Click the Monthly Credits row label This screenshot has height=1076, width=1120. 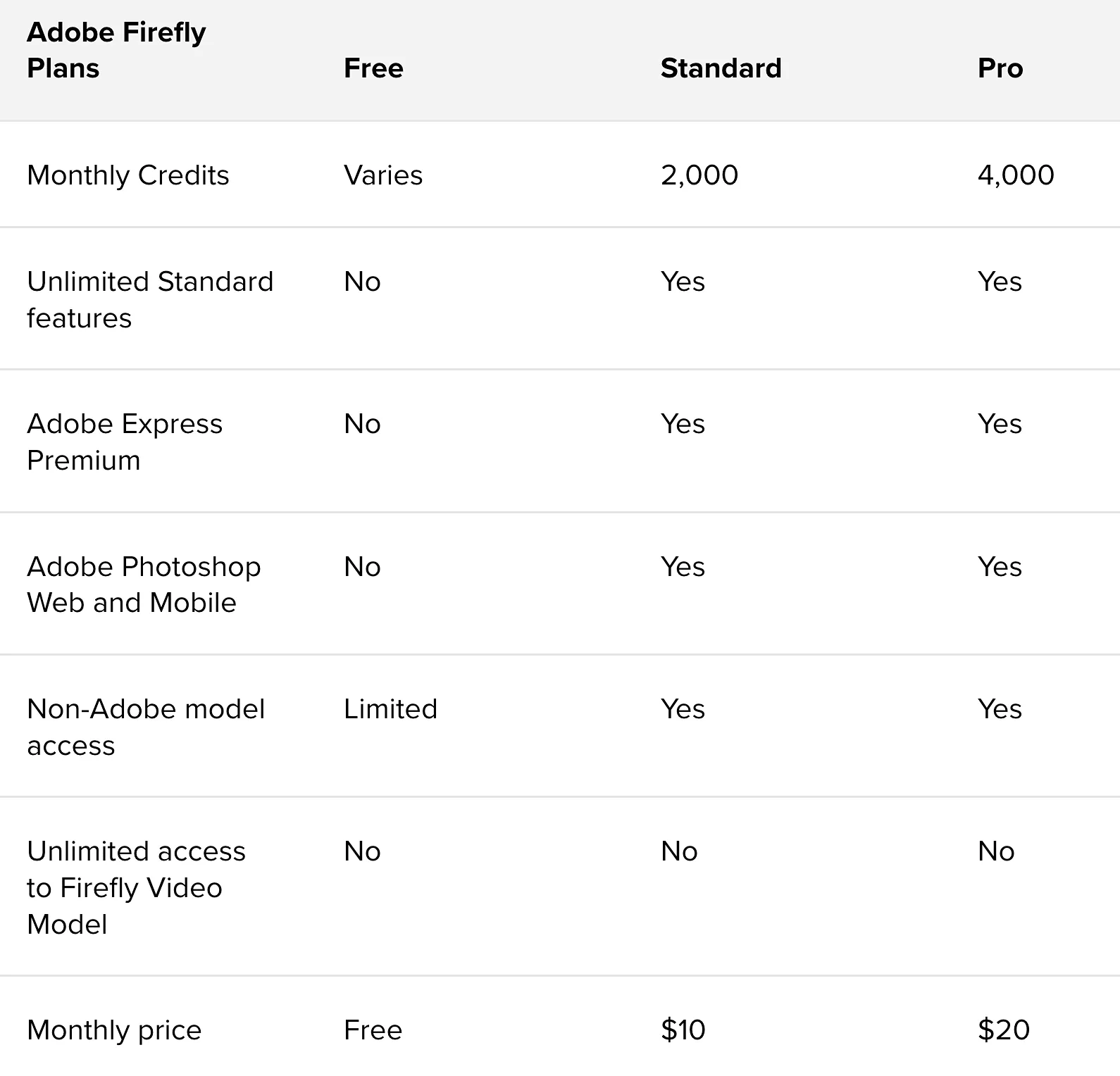[128, 175]
